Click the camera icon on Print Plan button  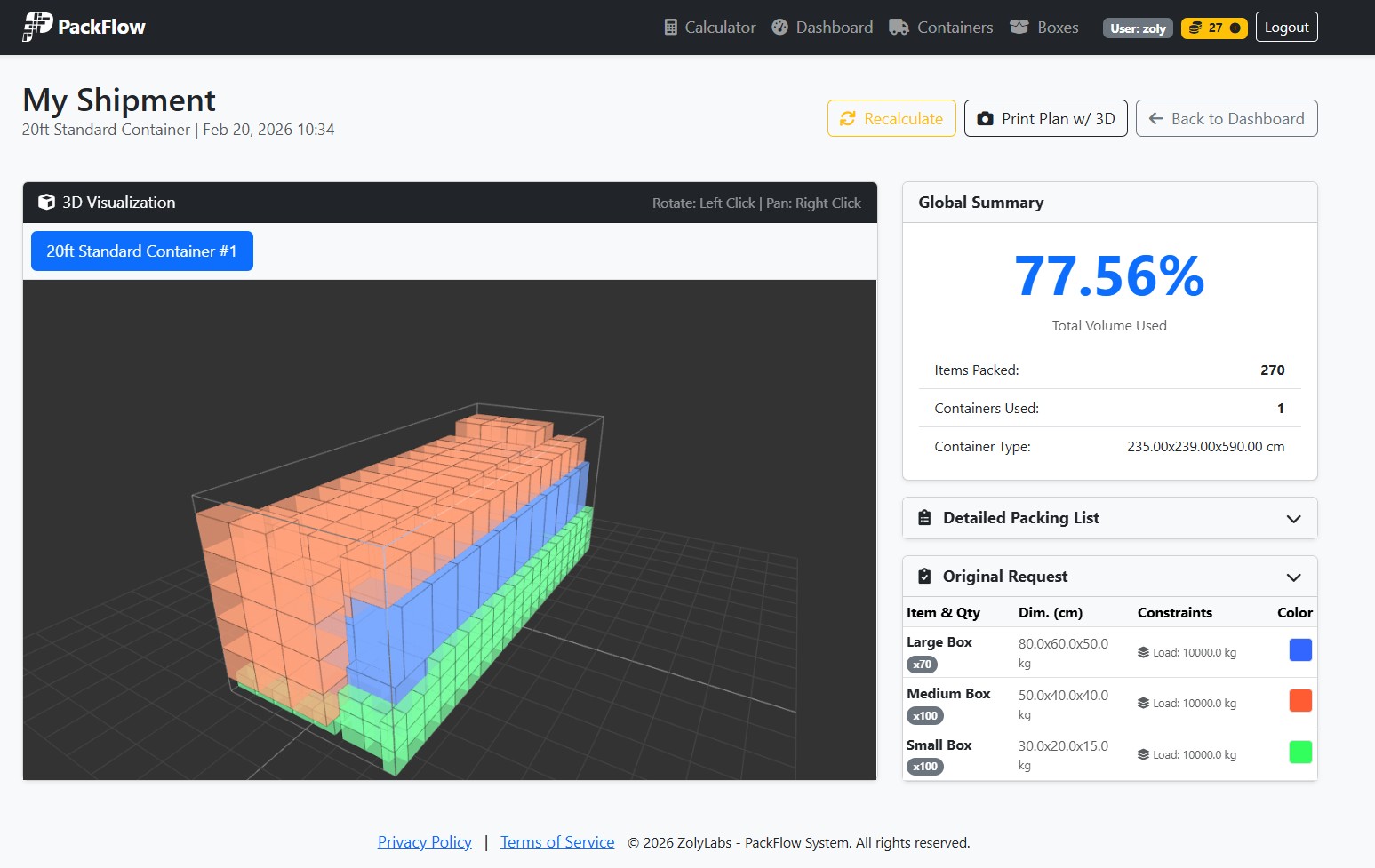985,117
